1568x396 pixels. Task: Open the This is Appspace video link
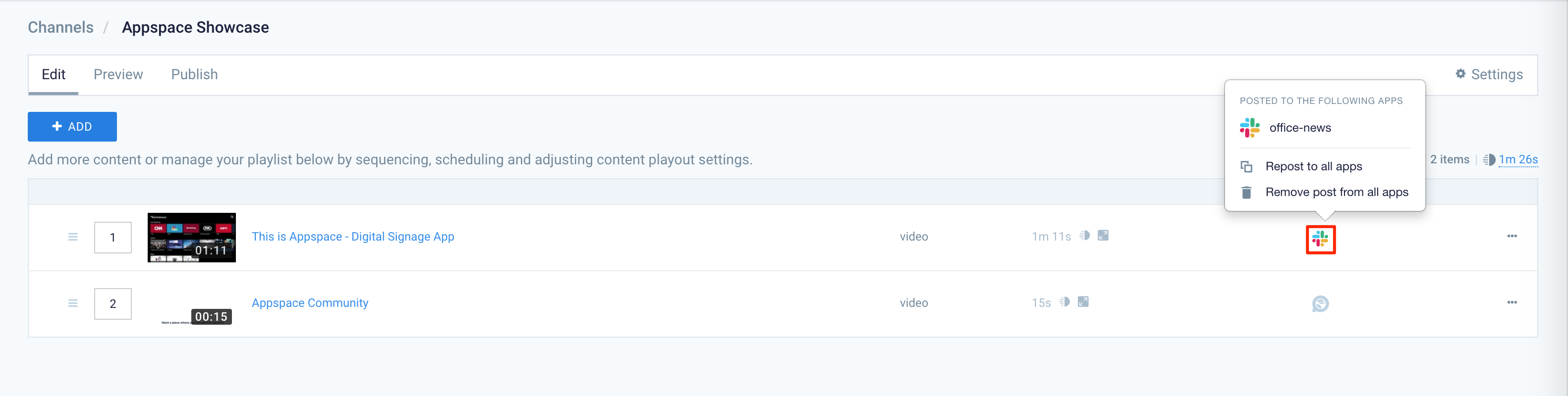click(353, 237)
